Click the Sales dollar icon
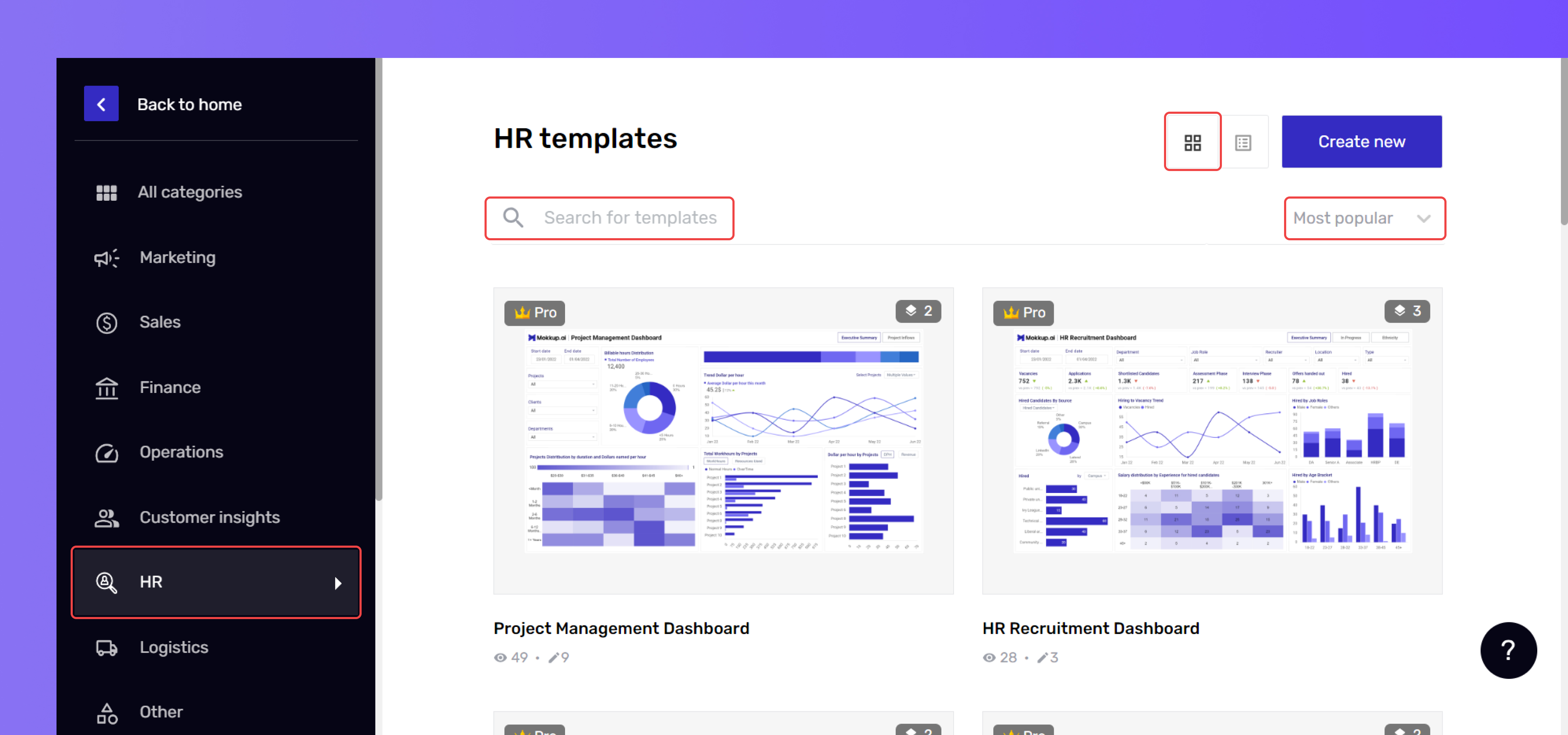The image size is (1568, 735). [x=107, y=323]
